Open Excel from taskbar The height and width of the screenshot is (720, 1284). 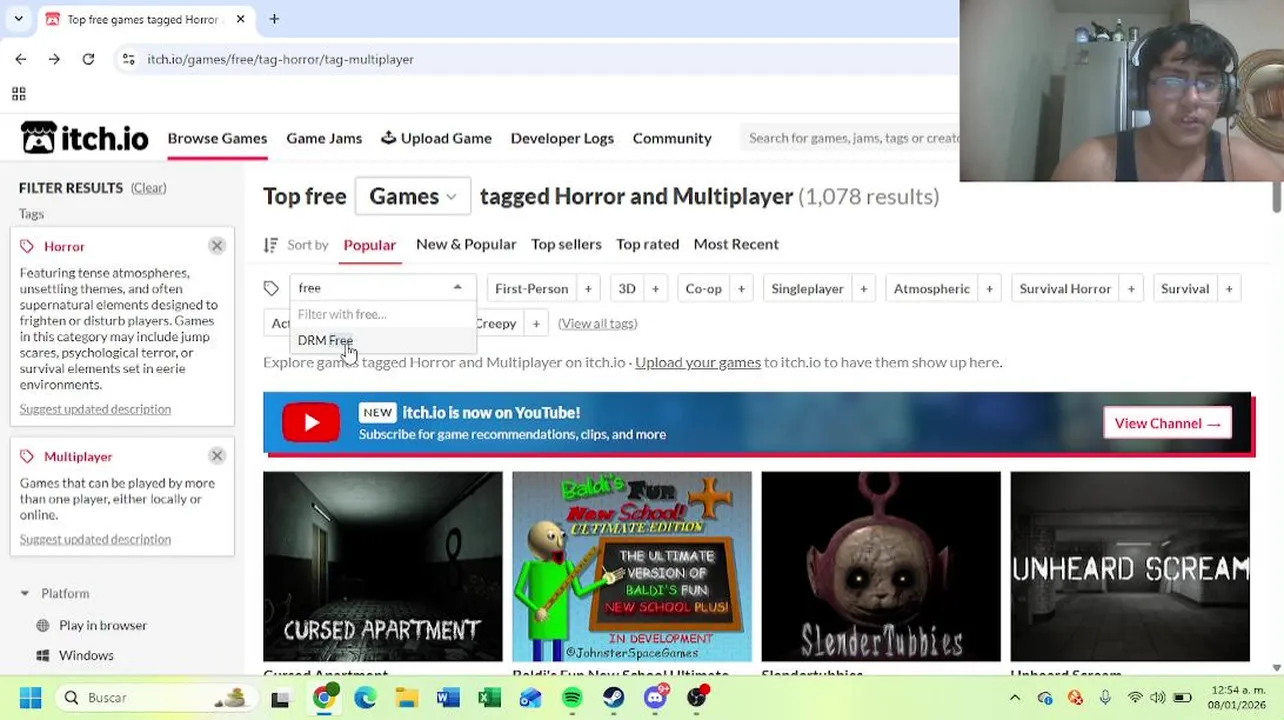coord(489,697)
